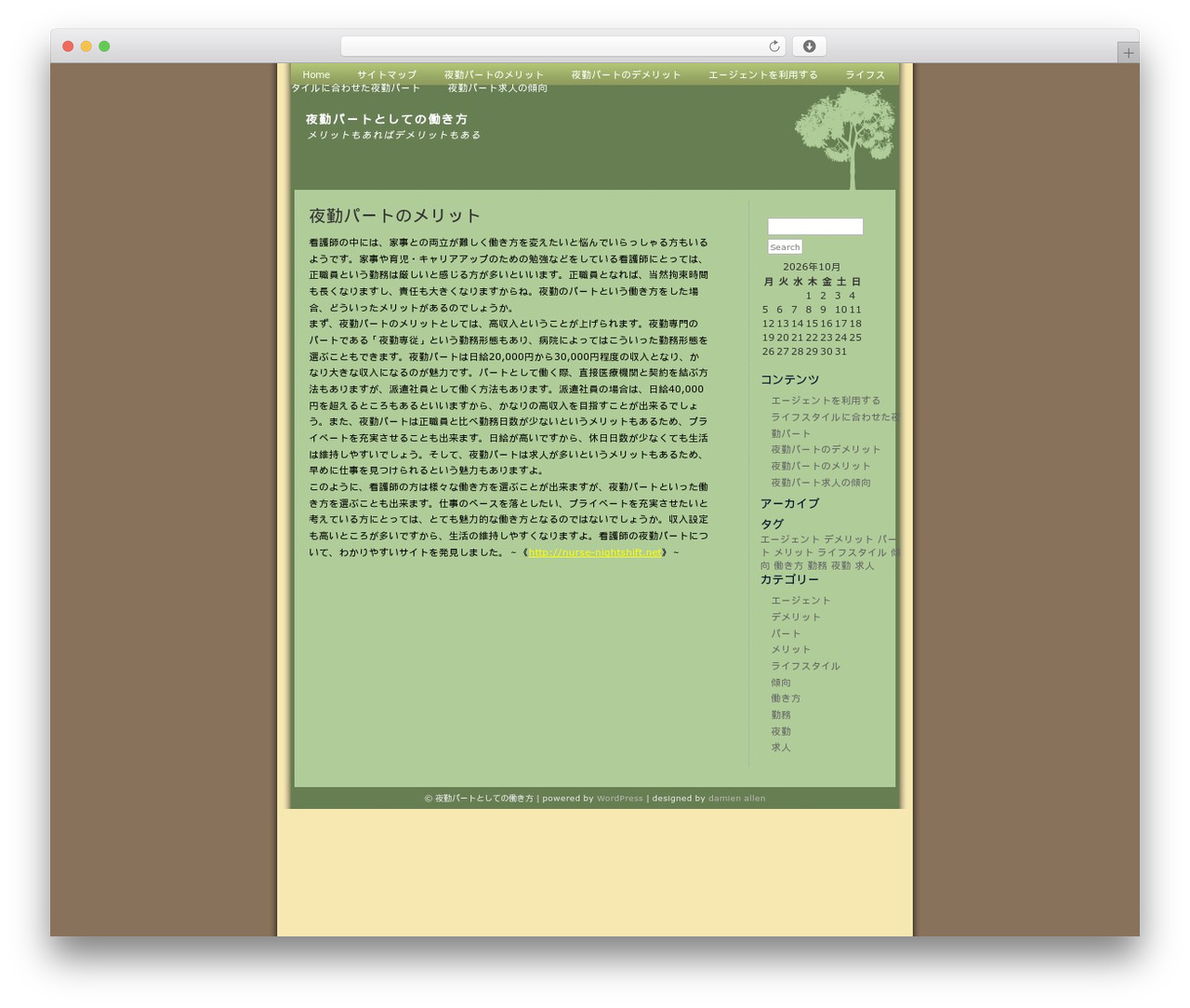Click day 15 in the calendar
Viewport: 1190px width, 1008px height.
tap(812, 324)
